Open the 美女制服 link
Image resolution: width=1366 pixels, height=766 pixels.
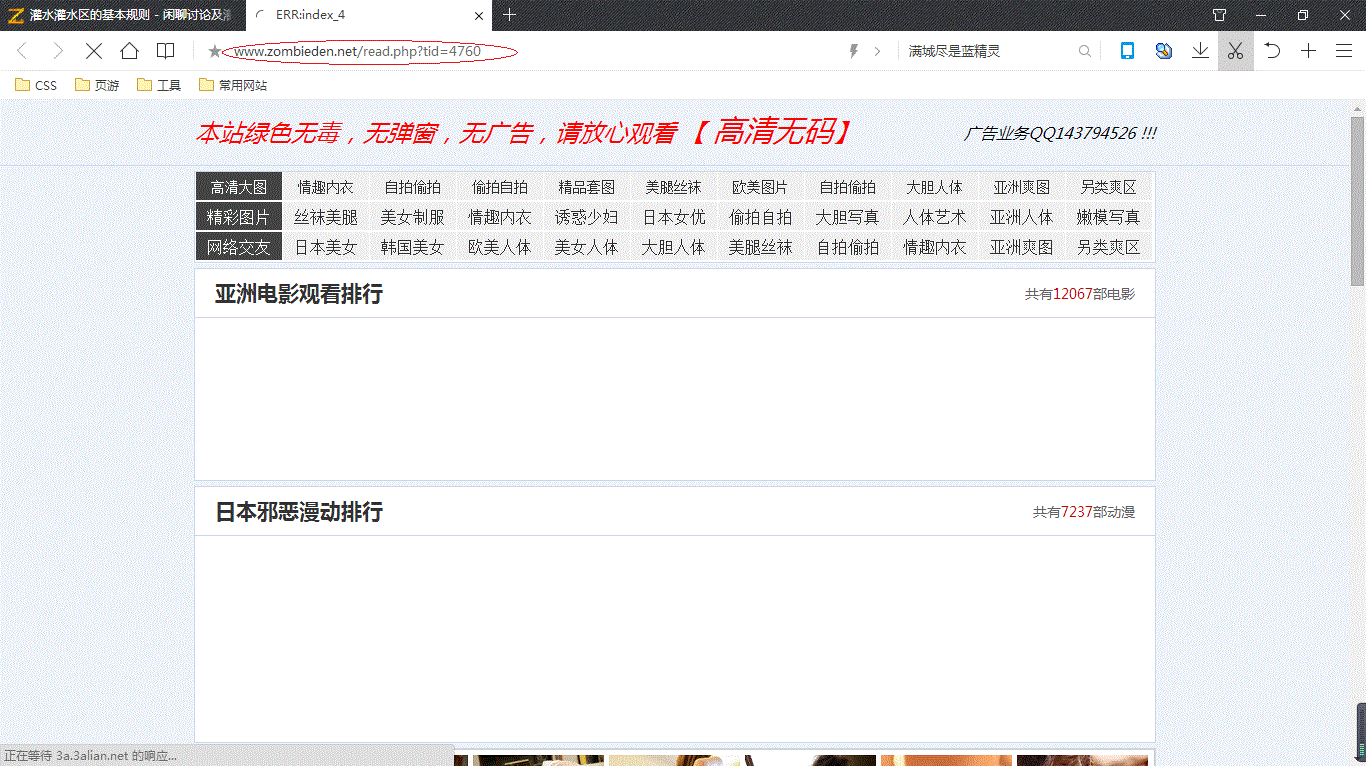(412, 217)
